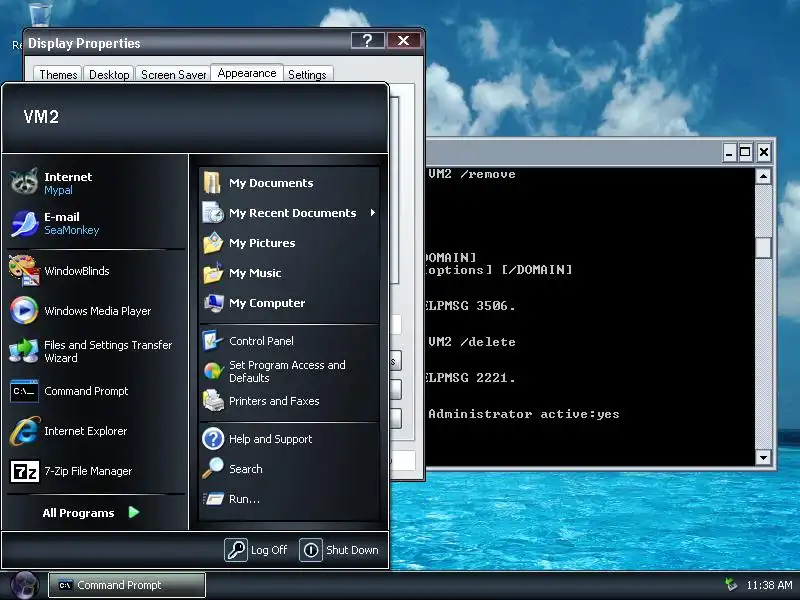Open Help and Support question icon
Image resolution: width=800 pixels, height=600 pixels.
coord(213,439)
